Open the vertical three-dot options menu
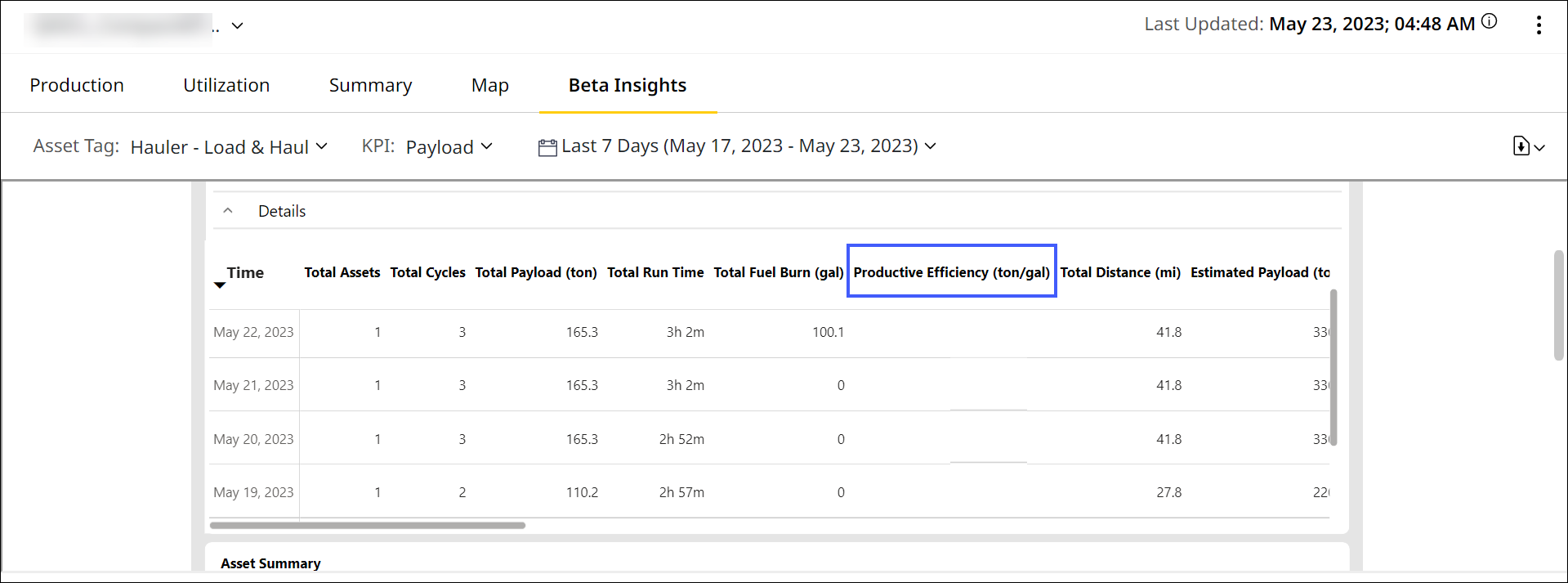The width and height of the screenshot is (1568, 583). point(1539,25)
